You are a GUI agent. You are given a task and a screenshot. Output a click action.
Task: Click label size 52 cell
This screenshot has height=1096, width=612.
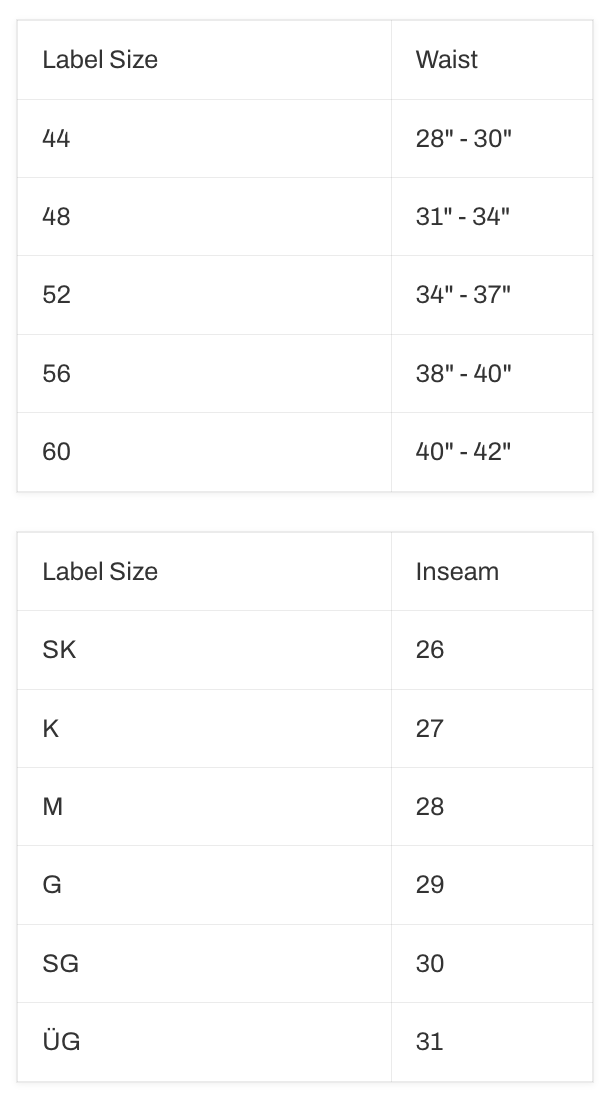click(56, 295)
